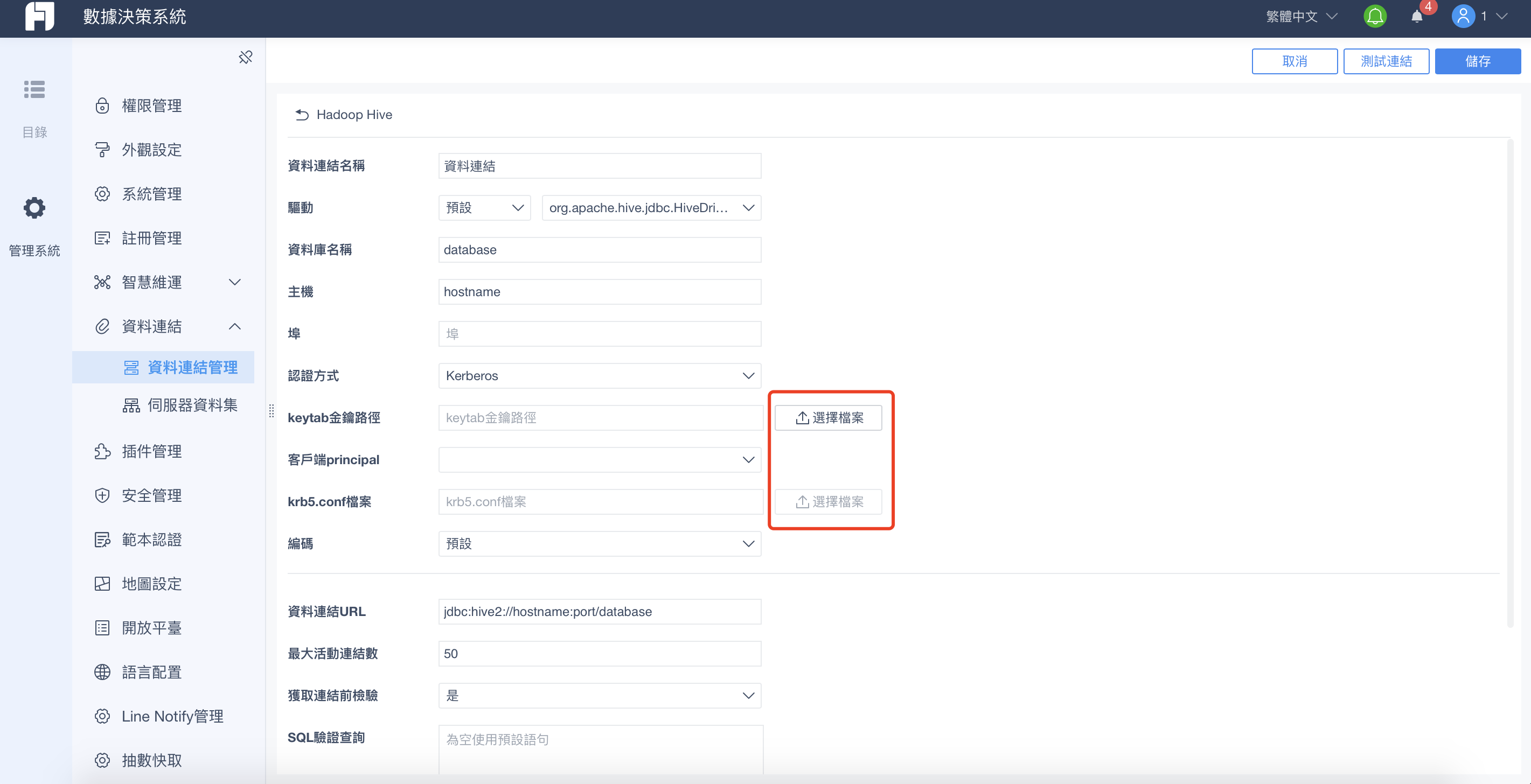Click the 資料連結 paperclip icon
This screenshot has height=784, width=1531.
[102, 326]
